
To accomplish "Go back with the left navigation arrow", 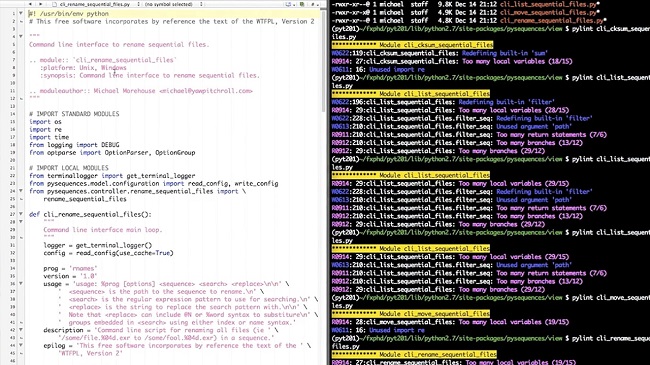I will click(30, 4).
